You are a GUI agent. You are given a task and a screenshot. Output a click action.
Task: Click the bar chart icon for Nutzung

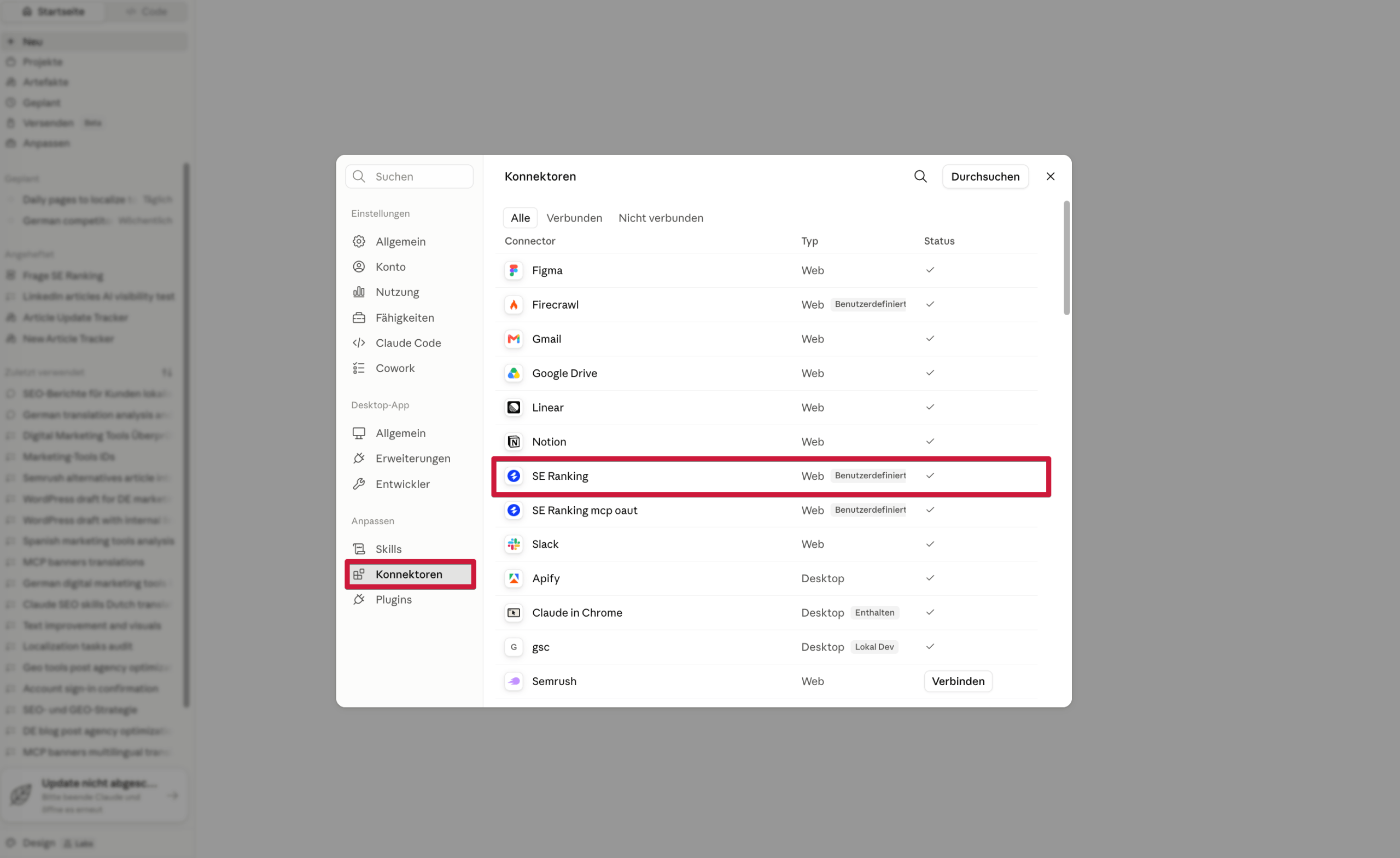coord(359,292)
